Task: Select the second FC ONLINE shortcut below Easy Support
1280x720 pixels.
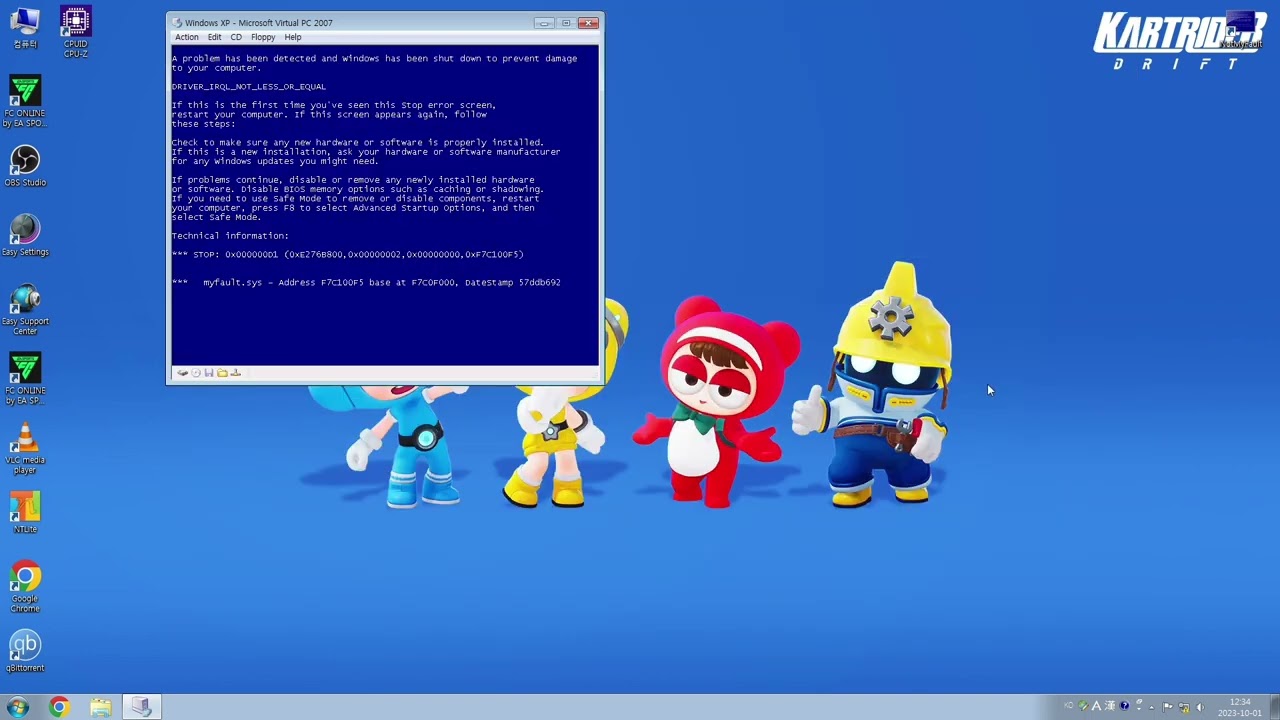Action: click(25, 380)
